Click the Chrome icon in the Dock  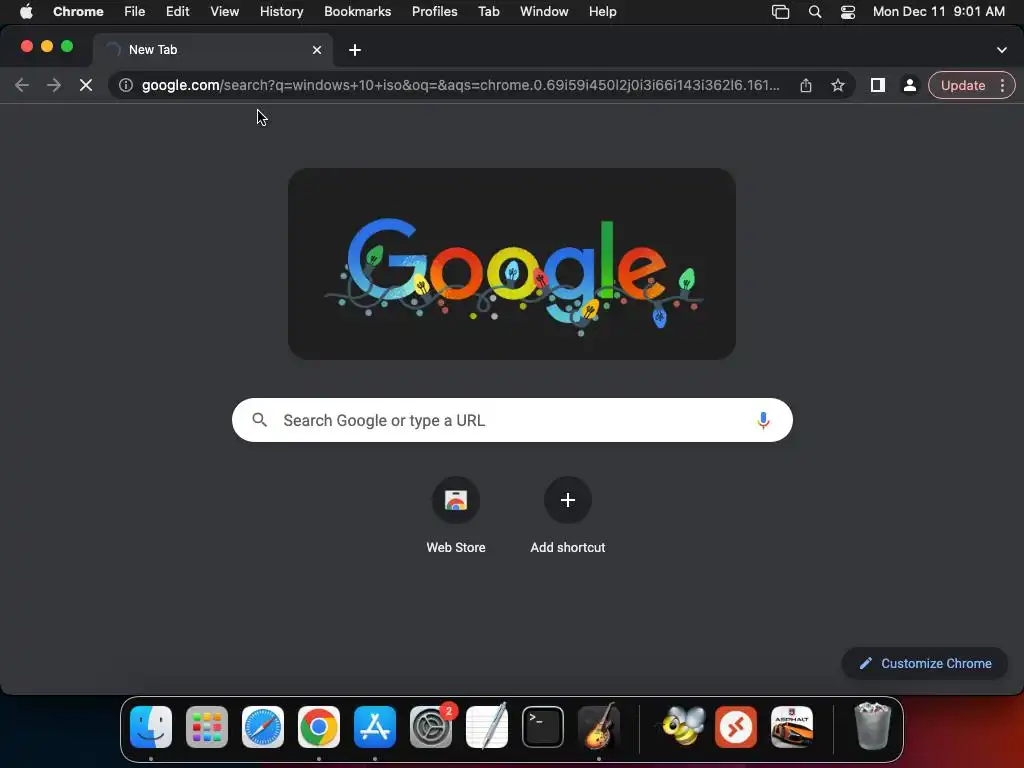point(319,727)
